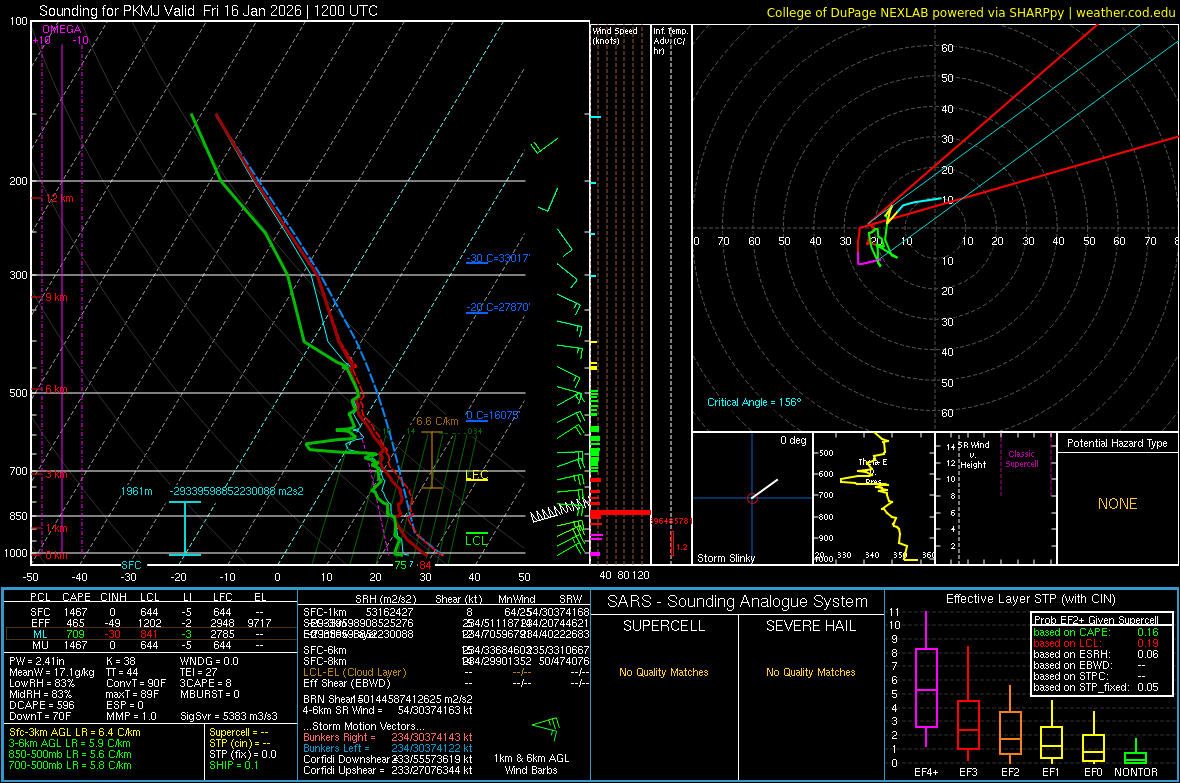Screen dimensions: 1180x783
Task: Click the Storm Slinky label
Action: 725,558
